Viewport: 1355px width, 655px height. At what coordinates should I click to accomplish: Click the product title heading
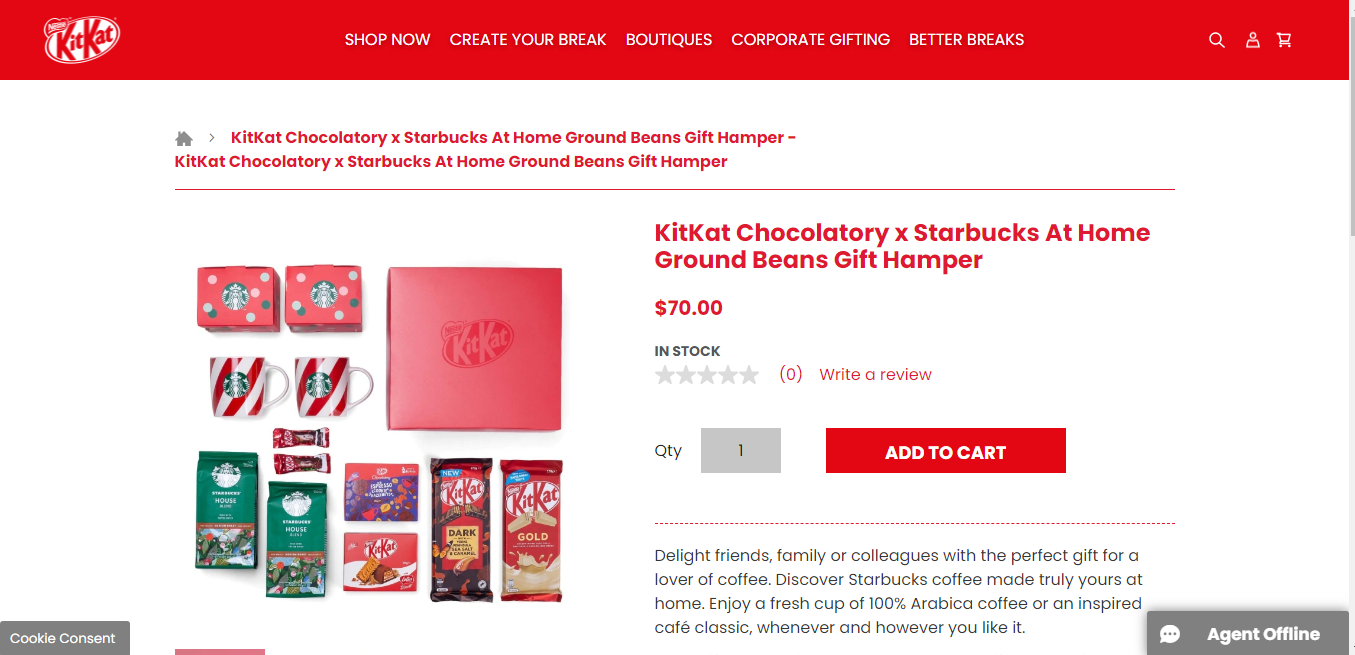(x=902, y=246)
